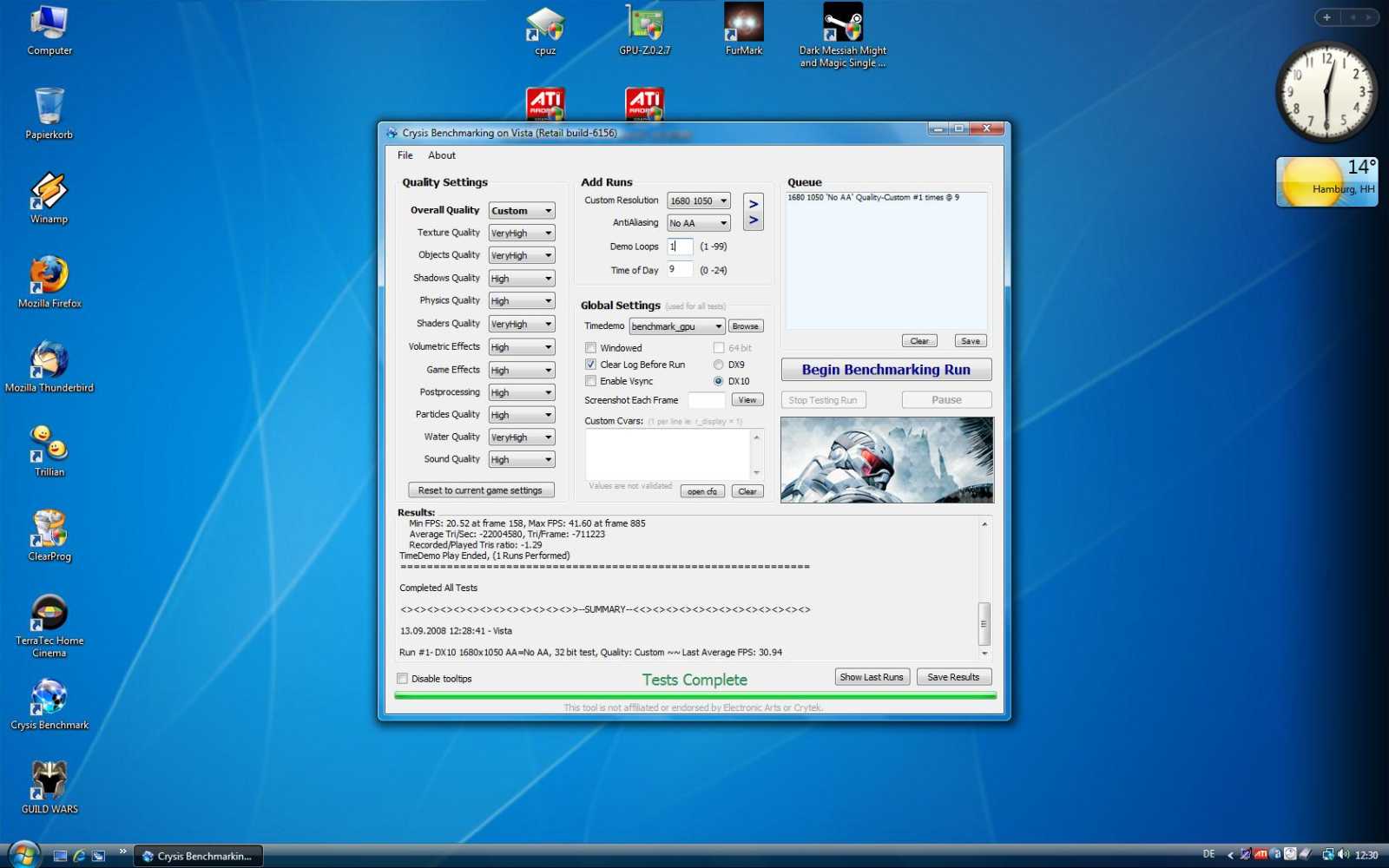Image resolution: width=1389 pixels, height=868 pixels.
Task: Open the Papierkorb recycle bin icon
Action: [x=49, y=114]
